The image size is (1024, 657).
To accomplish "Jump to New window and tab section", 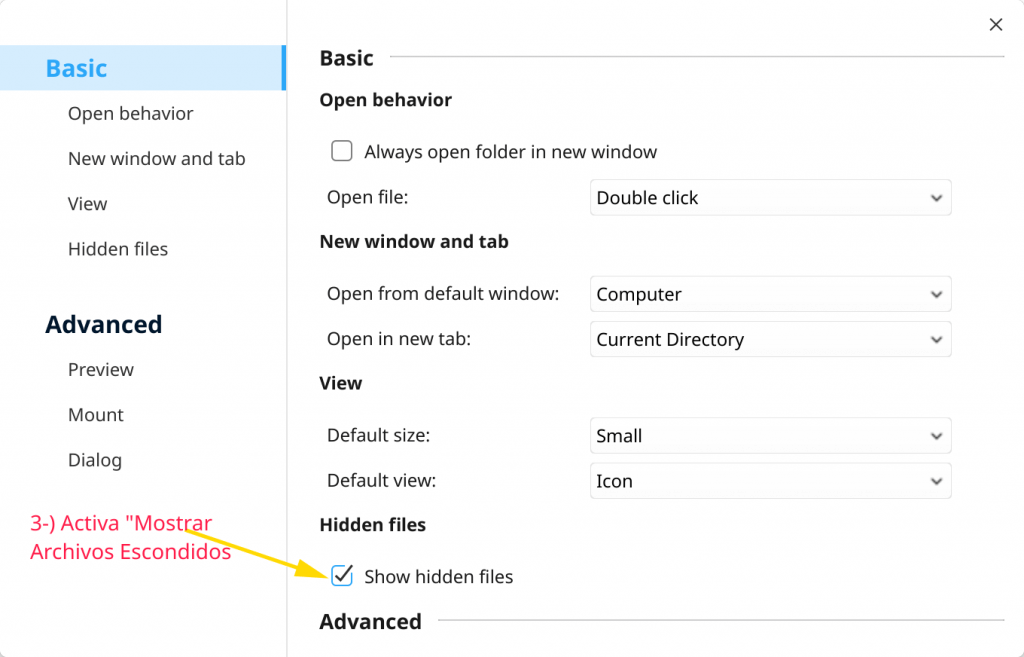I will (x=157, y=159).
